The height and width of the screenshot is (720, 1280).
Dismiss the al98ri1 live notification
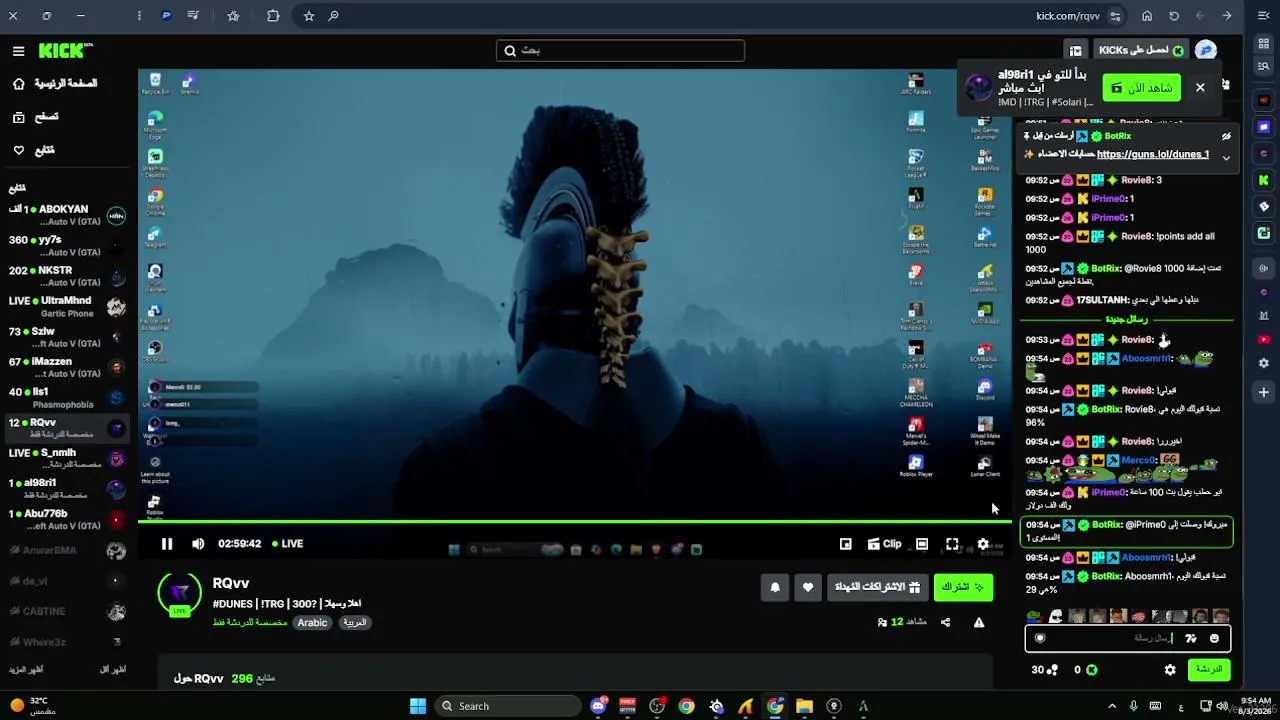[x=1200, y=88]
